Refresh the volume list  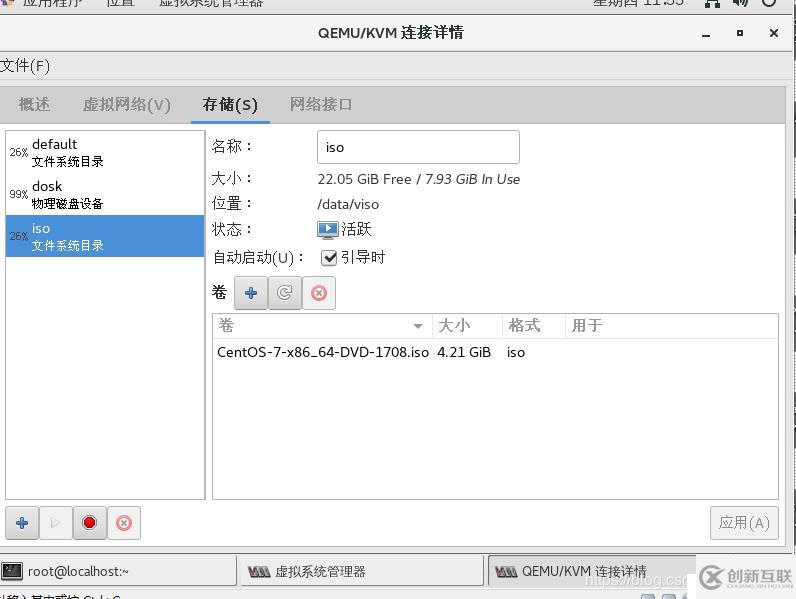click(x=284, y=293)
